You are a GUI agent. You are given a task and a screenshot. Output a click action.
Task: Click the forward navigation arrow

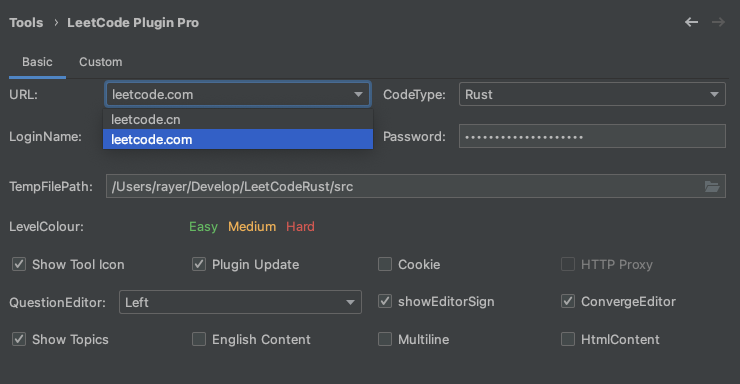718,22
